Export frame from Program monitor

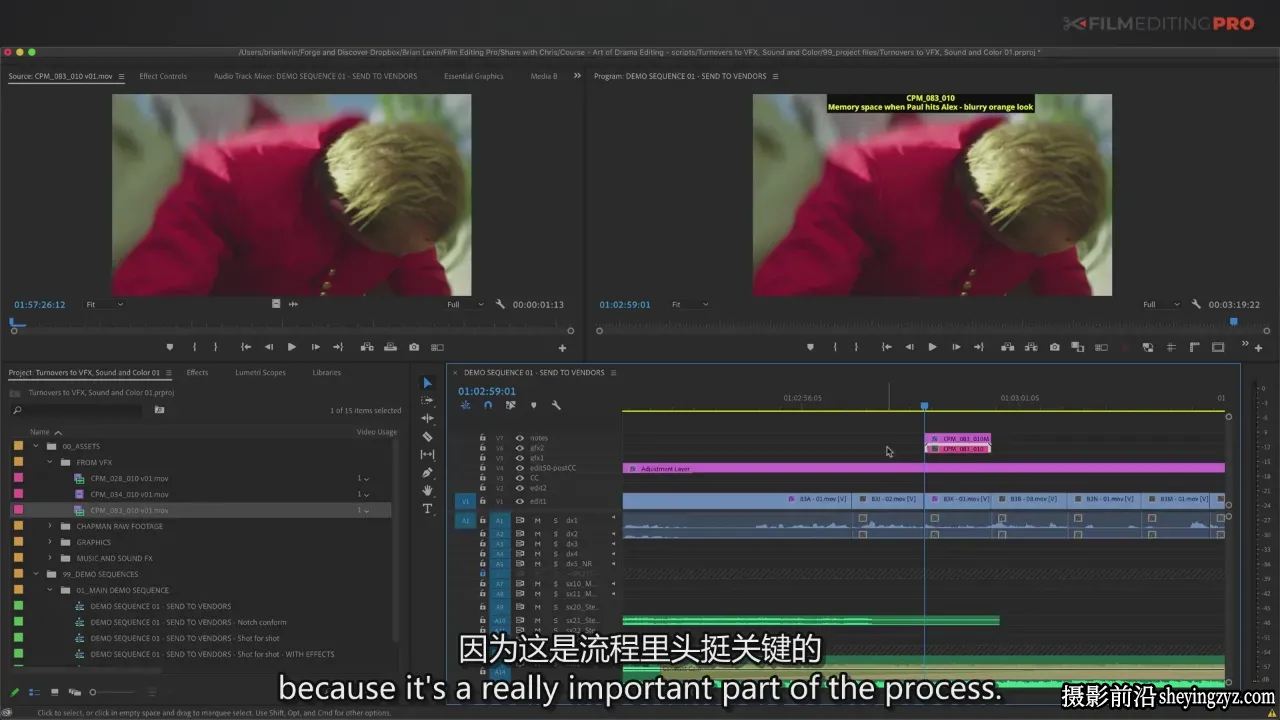coord(1054,347)
